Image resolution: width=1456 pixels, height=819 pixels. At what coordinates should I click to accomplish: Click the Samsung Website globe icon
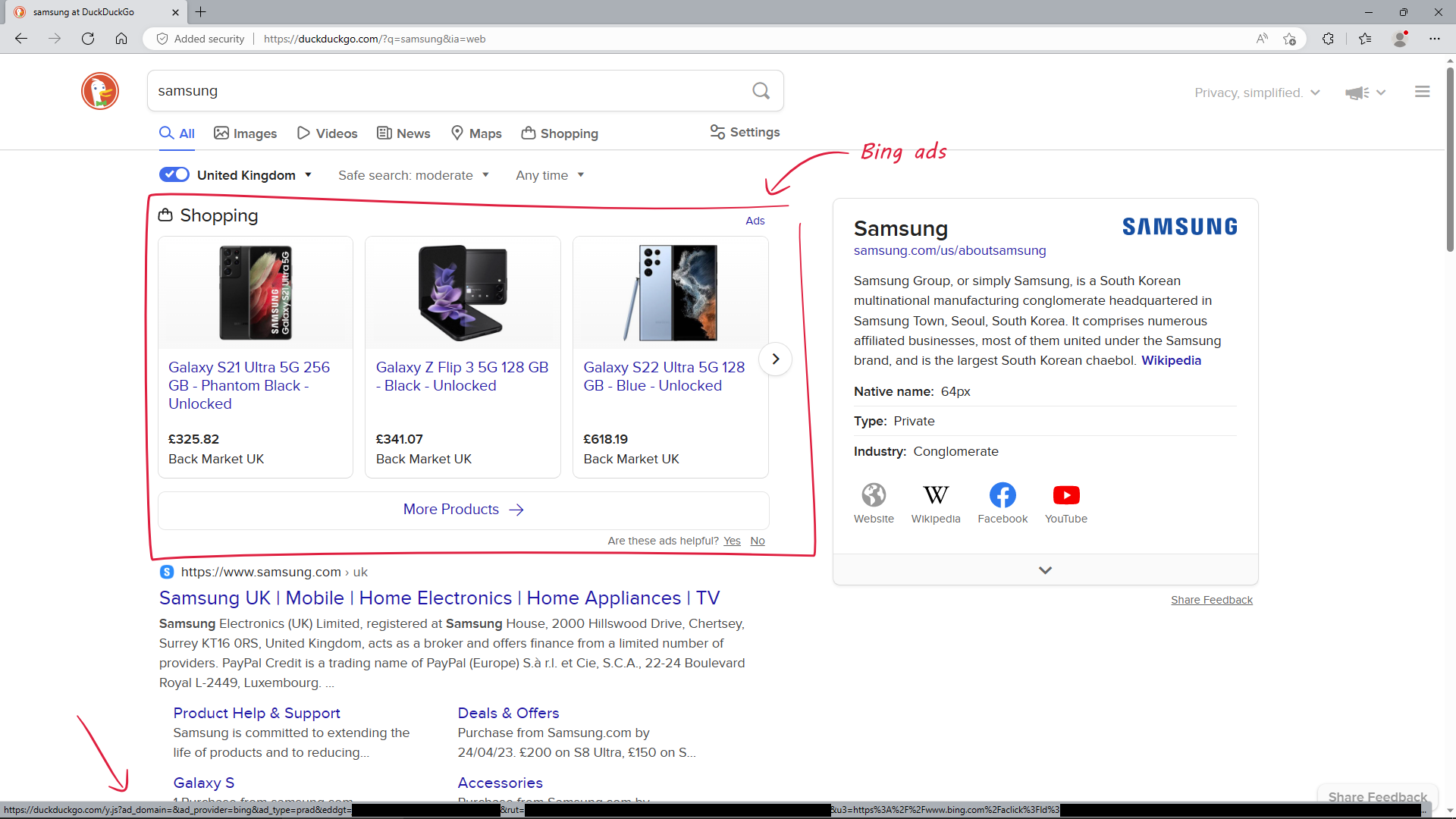pos(874,494)
